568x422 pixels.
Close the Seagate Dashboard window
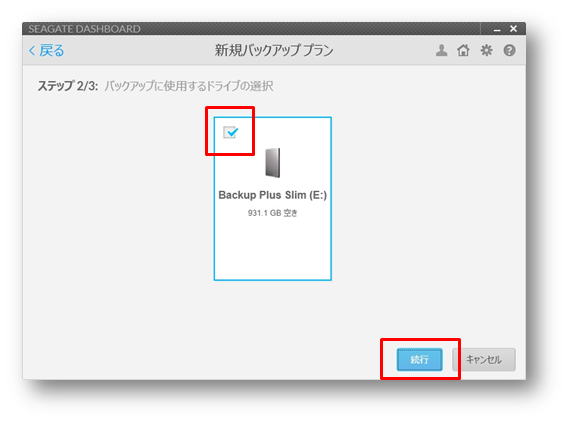(513, 29)
